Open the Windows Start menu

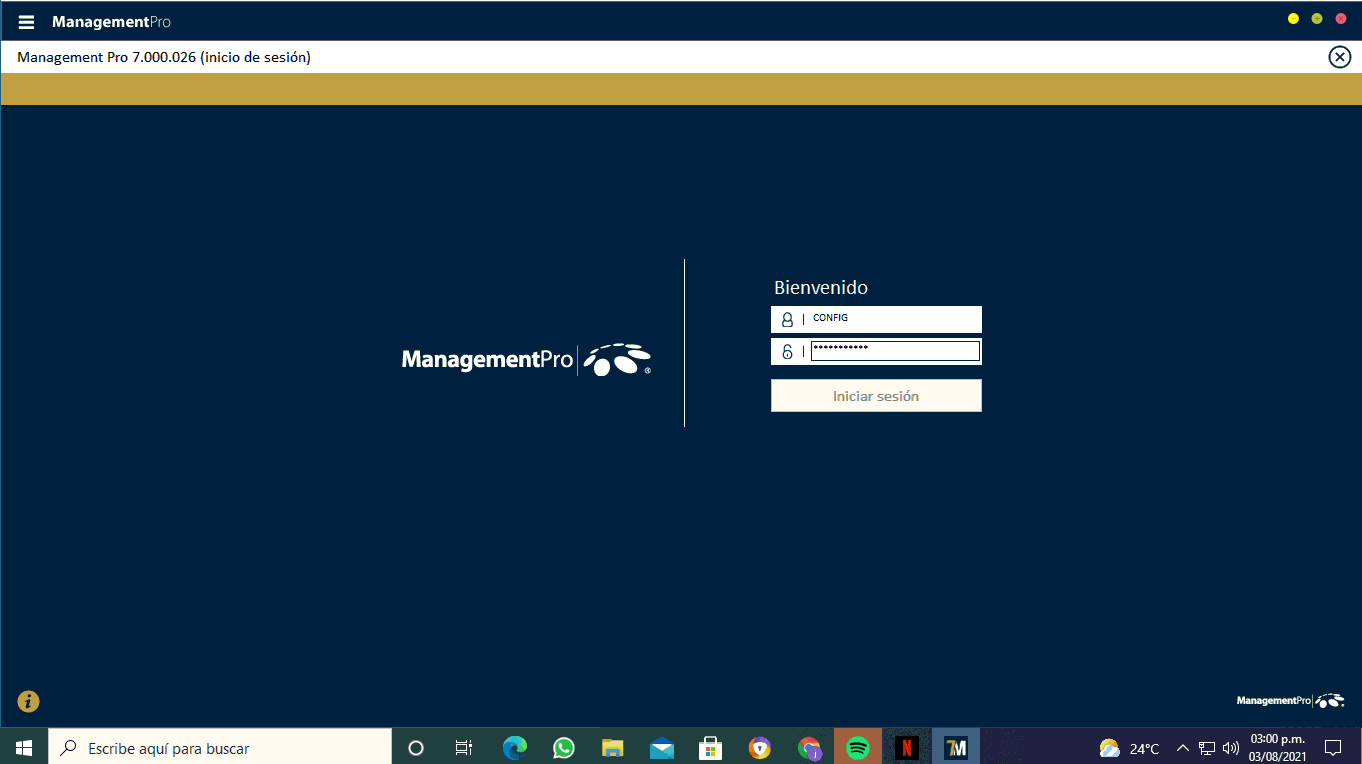point(24,747)
